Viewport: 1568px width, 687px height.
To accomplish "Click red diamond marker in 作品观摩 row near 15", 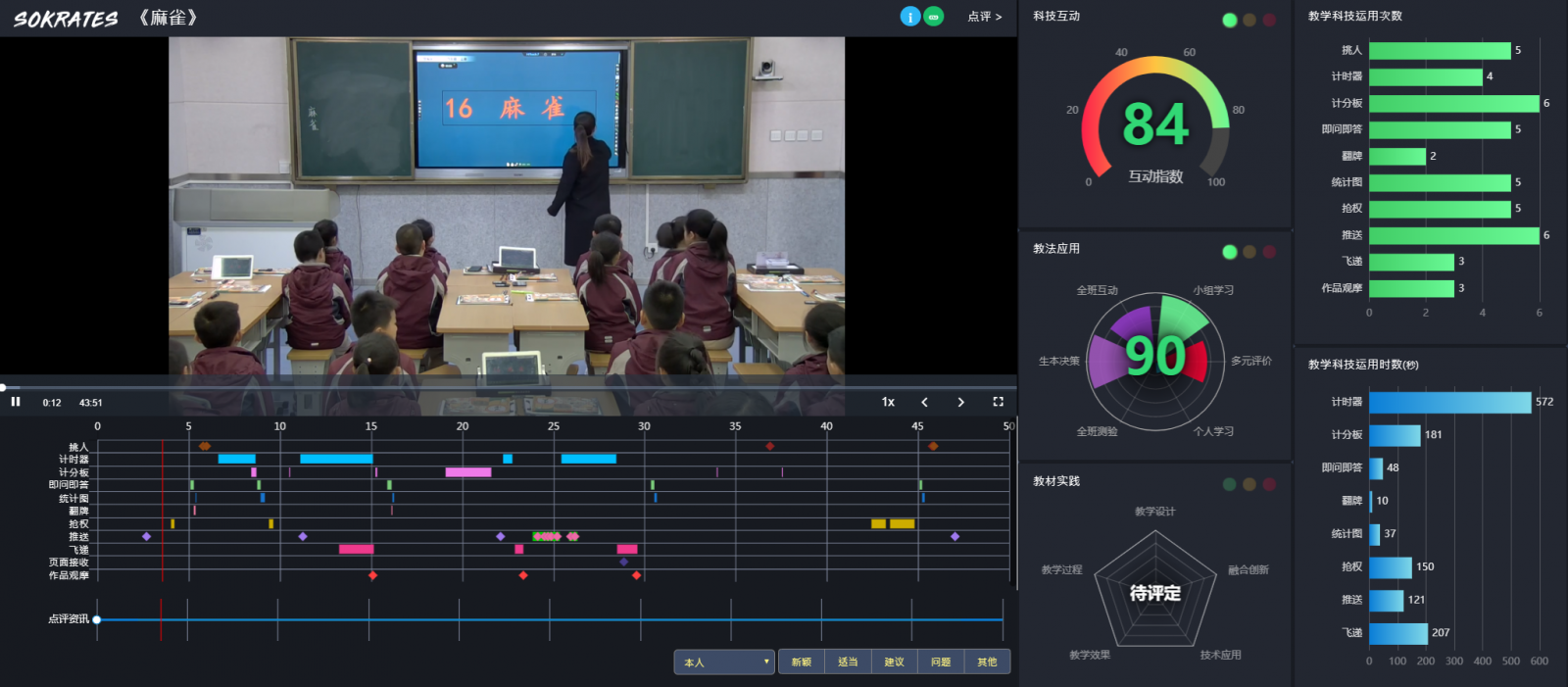I will click(372, 575).
